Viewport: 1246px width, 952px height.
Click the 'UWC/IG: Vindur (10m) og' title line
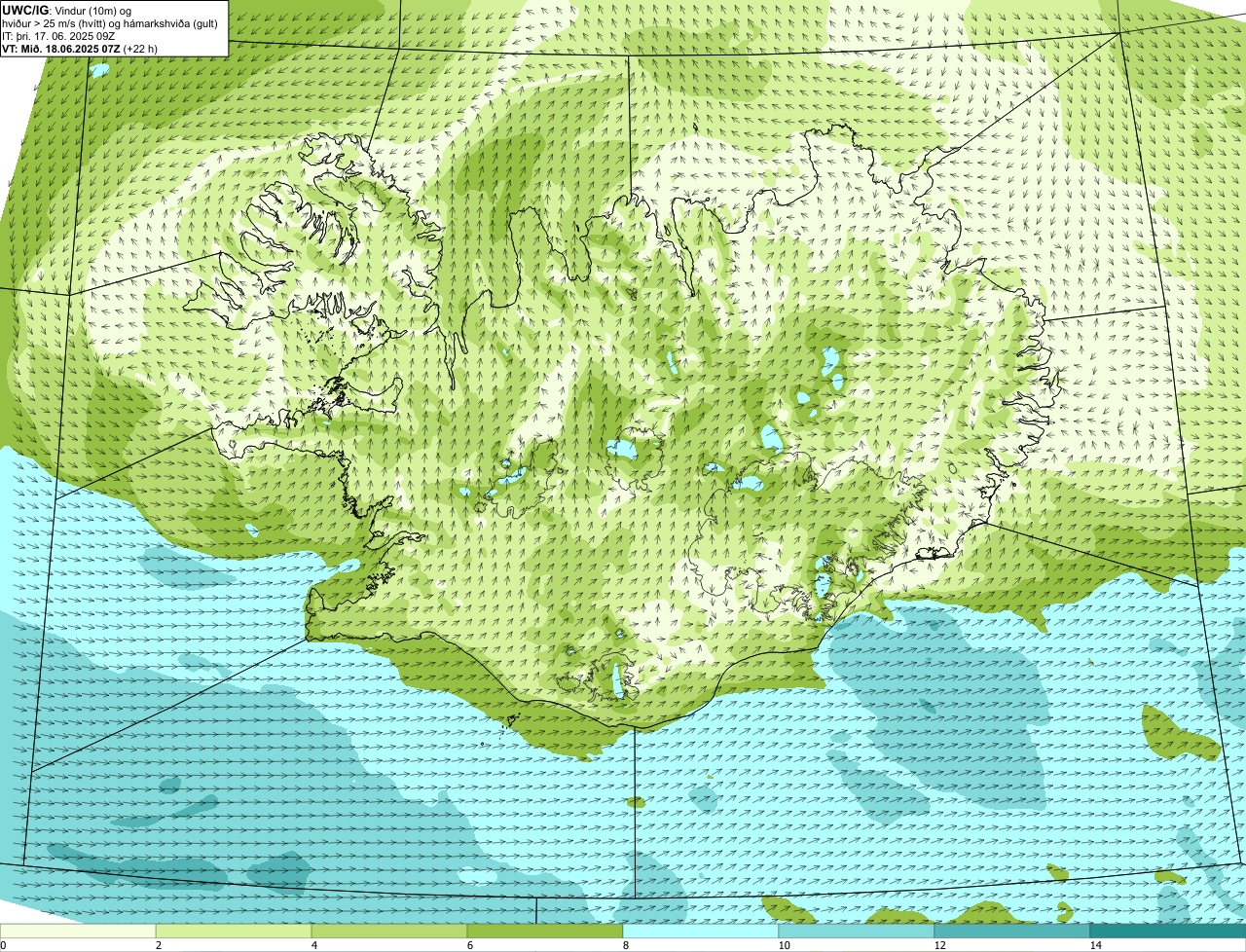tap(66, 10)
